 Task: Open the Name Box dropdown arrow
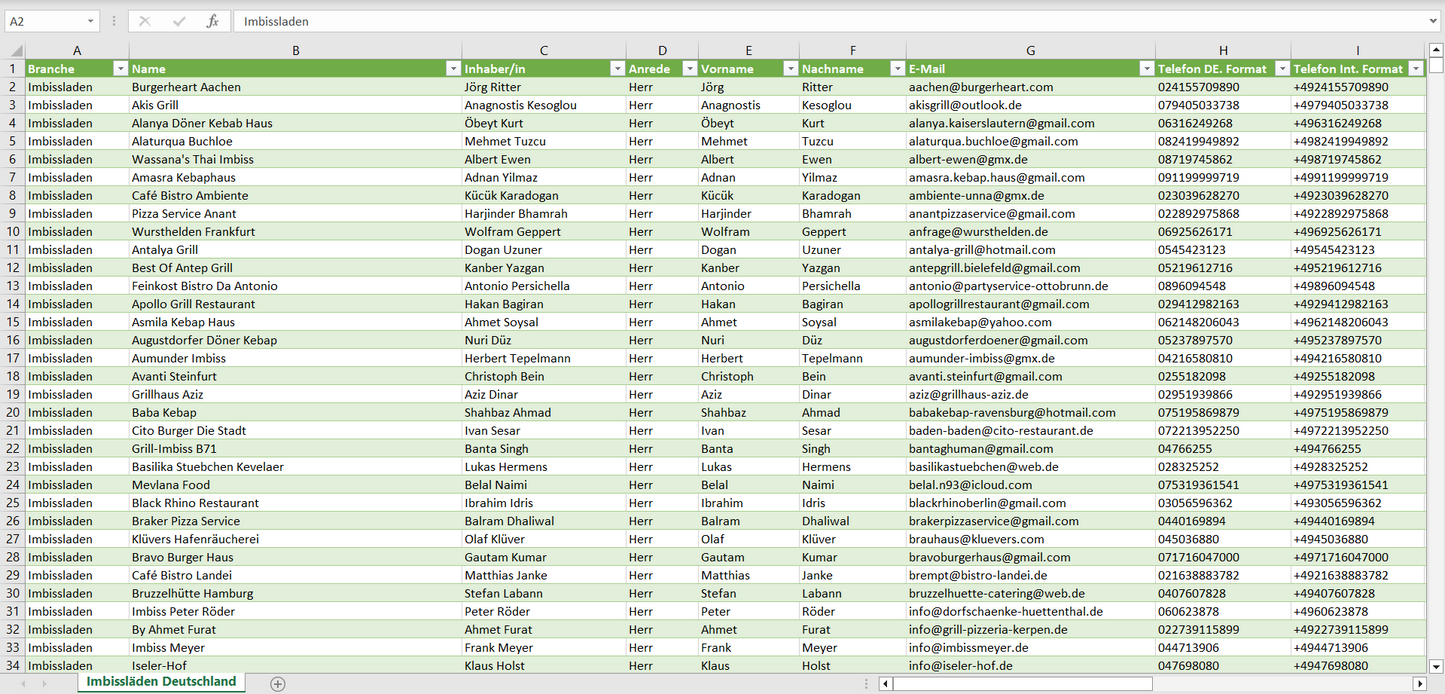click(90, 21)
